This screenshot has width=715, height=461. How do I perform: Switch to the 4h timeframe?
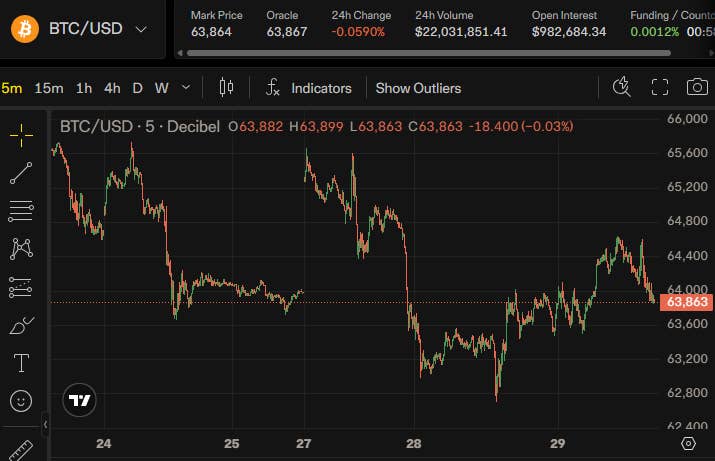pos(112,88)
